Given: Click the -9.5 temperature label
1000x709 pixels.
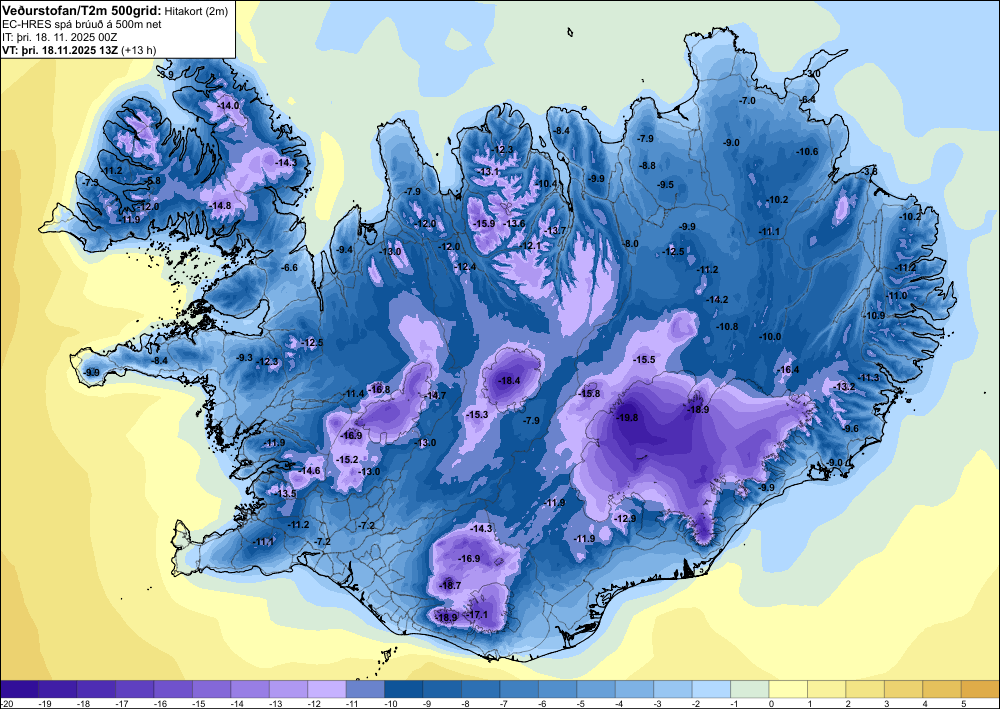Looking at the screenshot, I should (x=666, y=184).
